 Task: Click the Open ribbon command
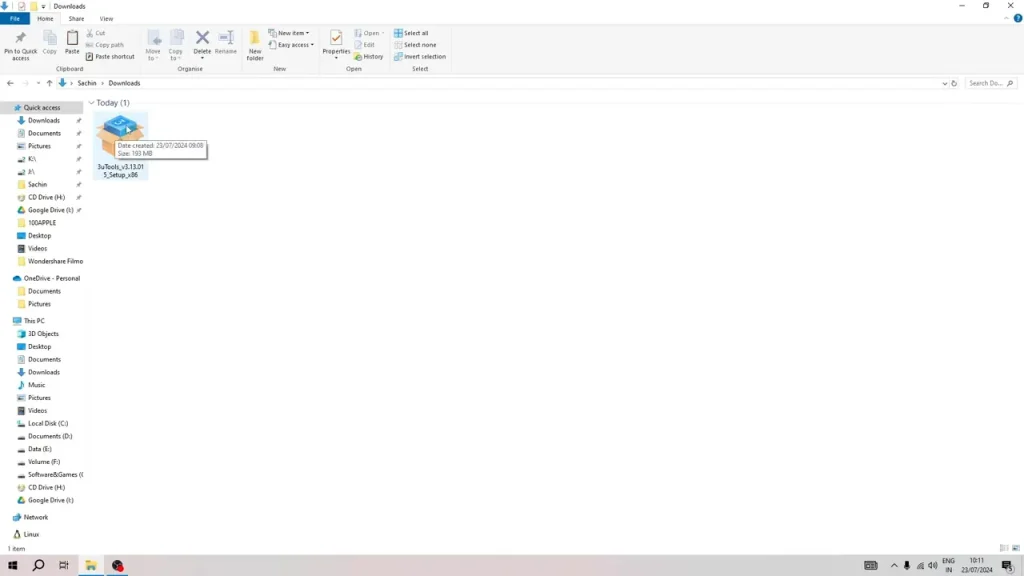click(x=369, y=33)
